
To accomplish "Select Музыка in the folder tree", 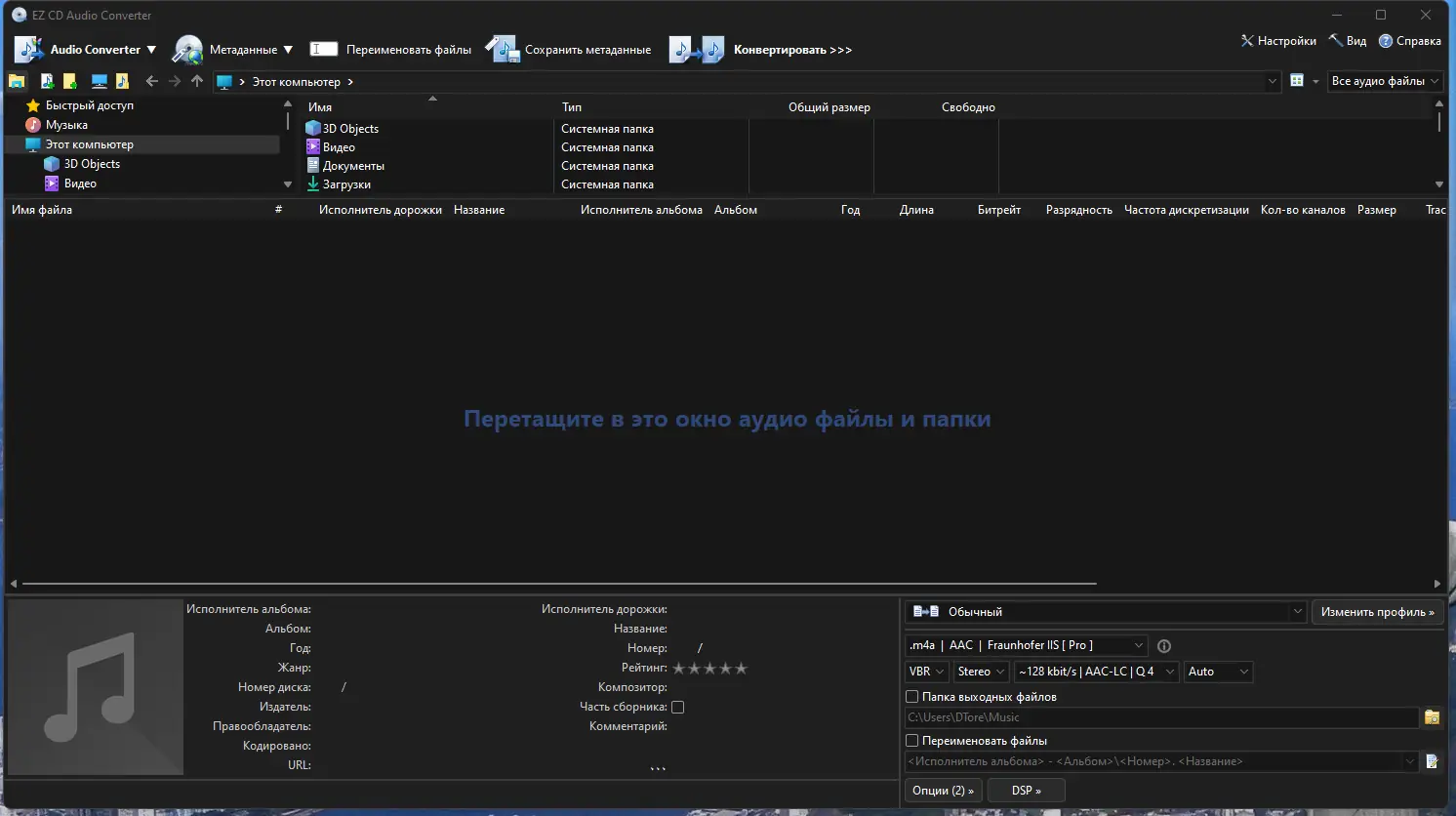I will pos(66,125).
